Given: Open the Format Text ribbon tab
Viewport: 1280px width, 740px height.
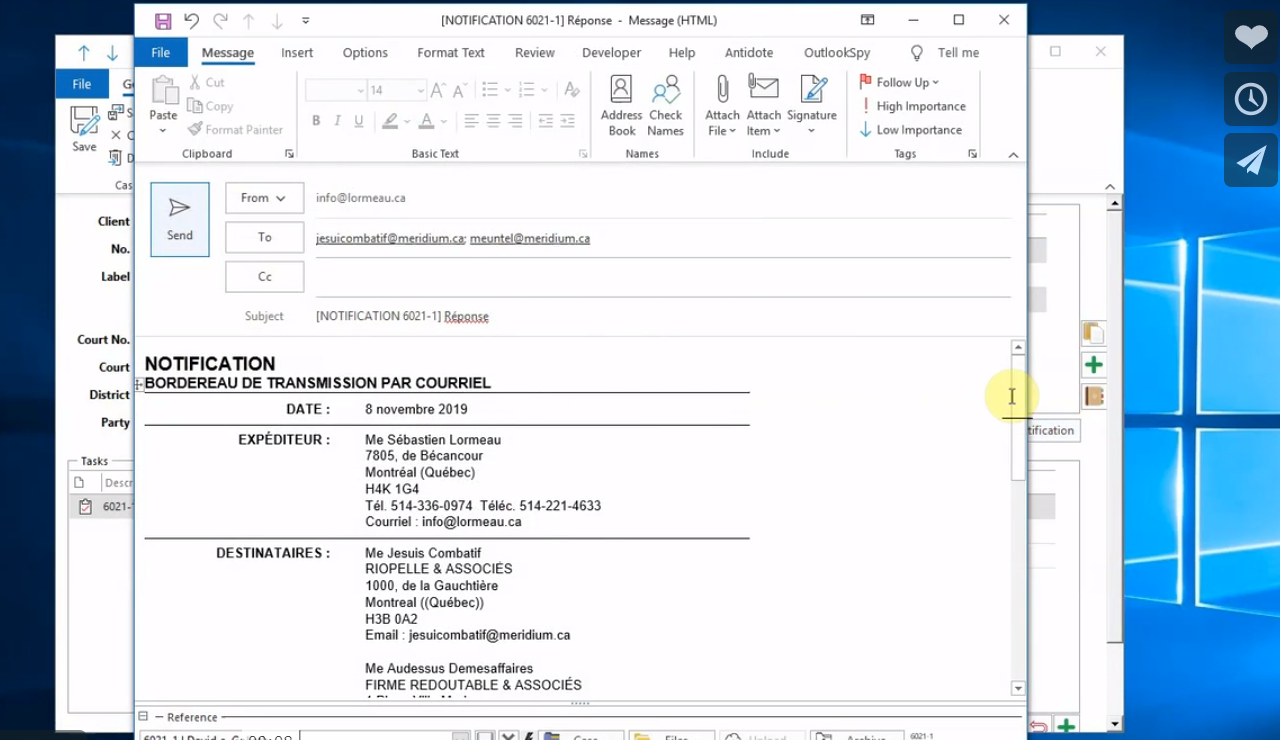Looking at the screenshot, I should coord(451,53).
